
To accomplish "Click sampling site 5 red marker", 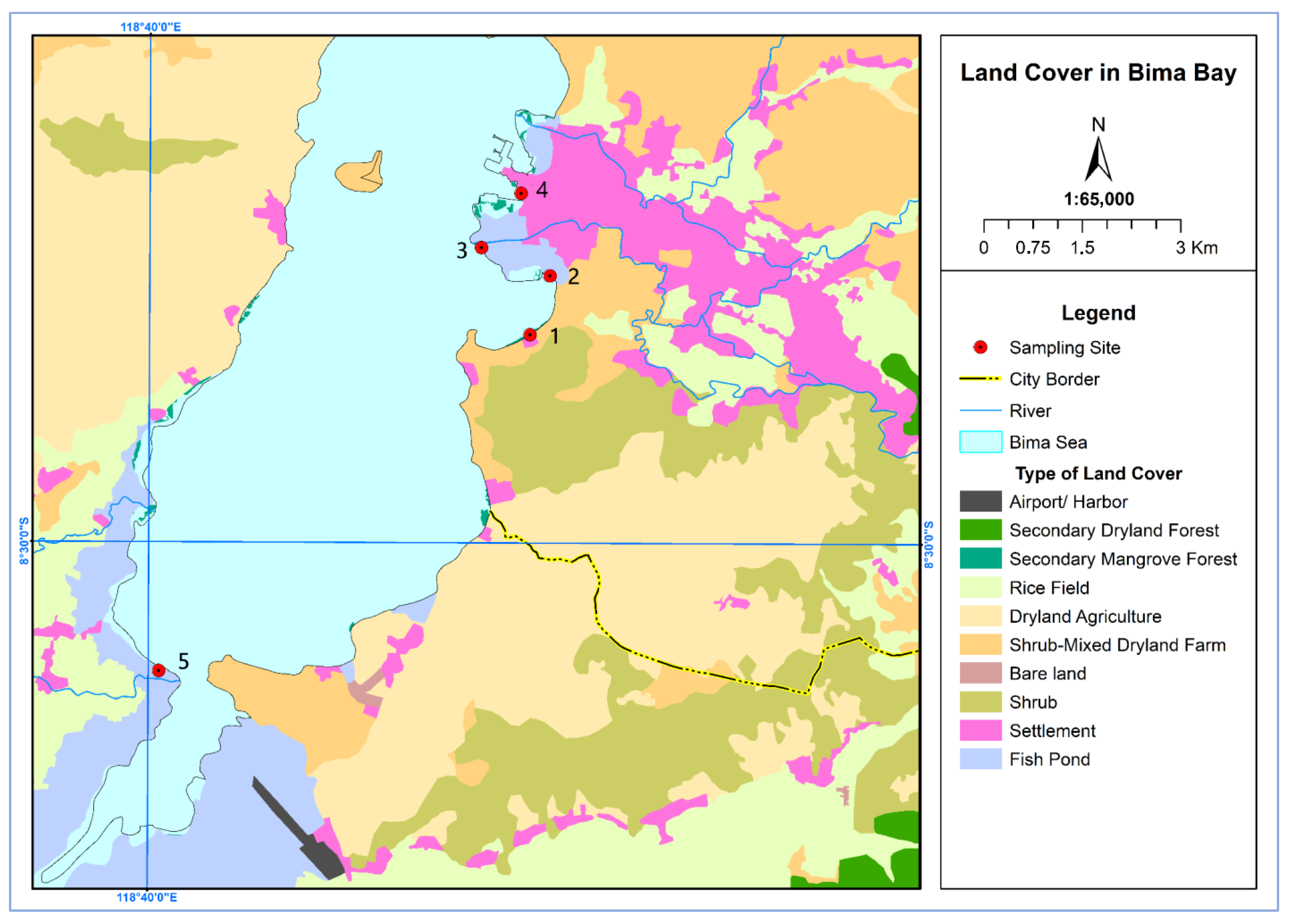I will 159,671.
